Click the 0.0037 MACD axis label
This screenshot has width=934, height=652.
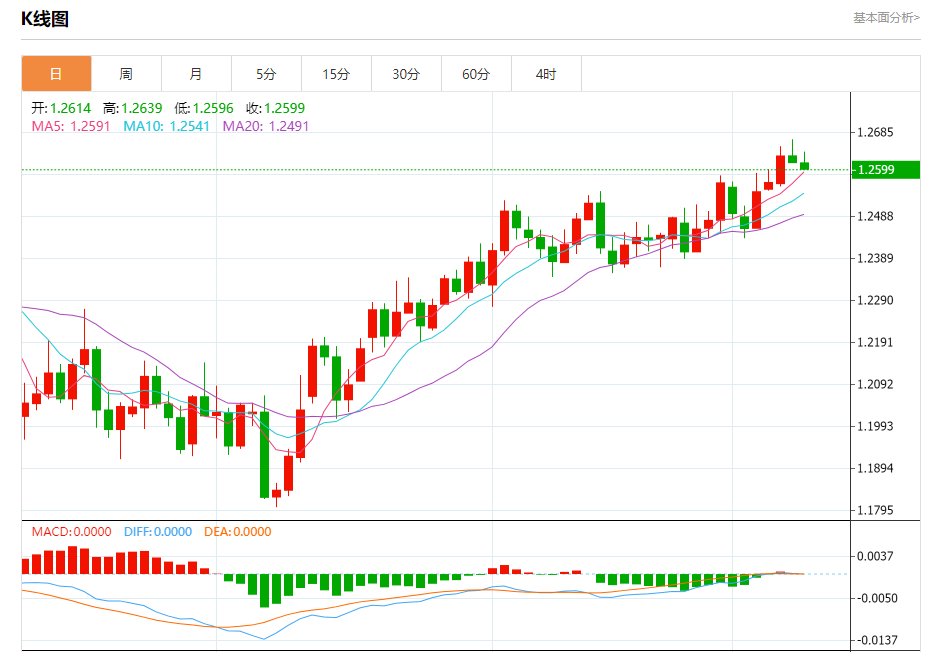(x=875, y=556)
